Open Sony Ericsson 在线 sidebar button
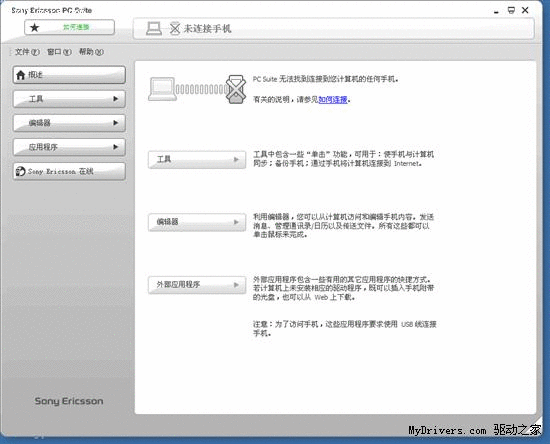 69,171
